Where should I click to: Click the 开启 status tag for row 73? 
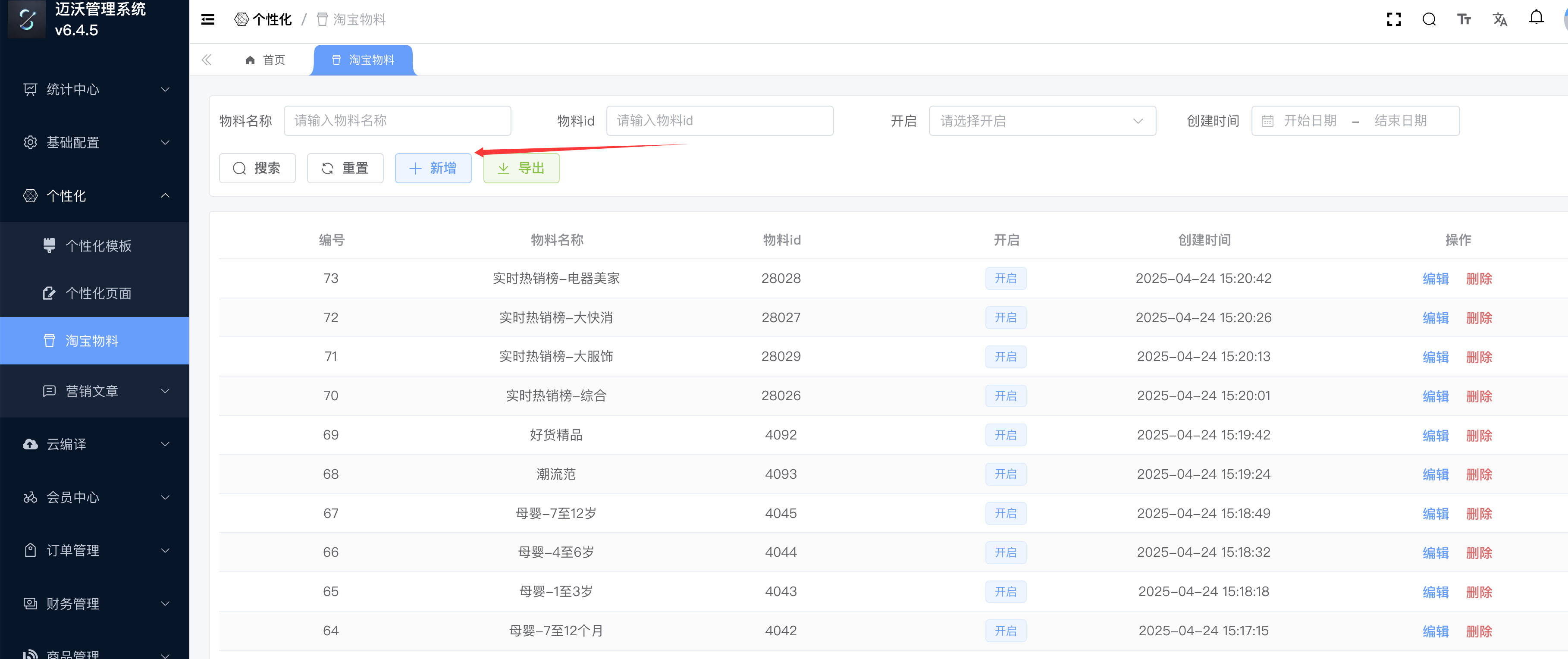1006,279
